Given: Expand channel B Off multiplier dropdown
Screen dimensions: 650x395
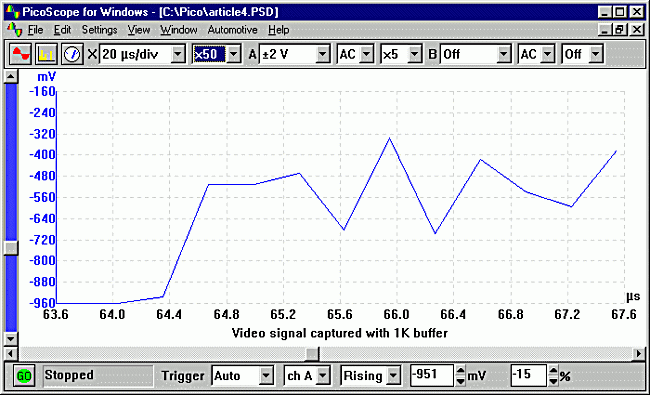Looking at the screenshot, I should 596,54.
